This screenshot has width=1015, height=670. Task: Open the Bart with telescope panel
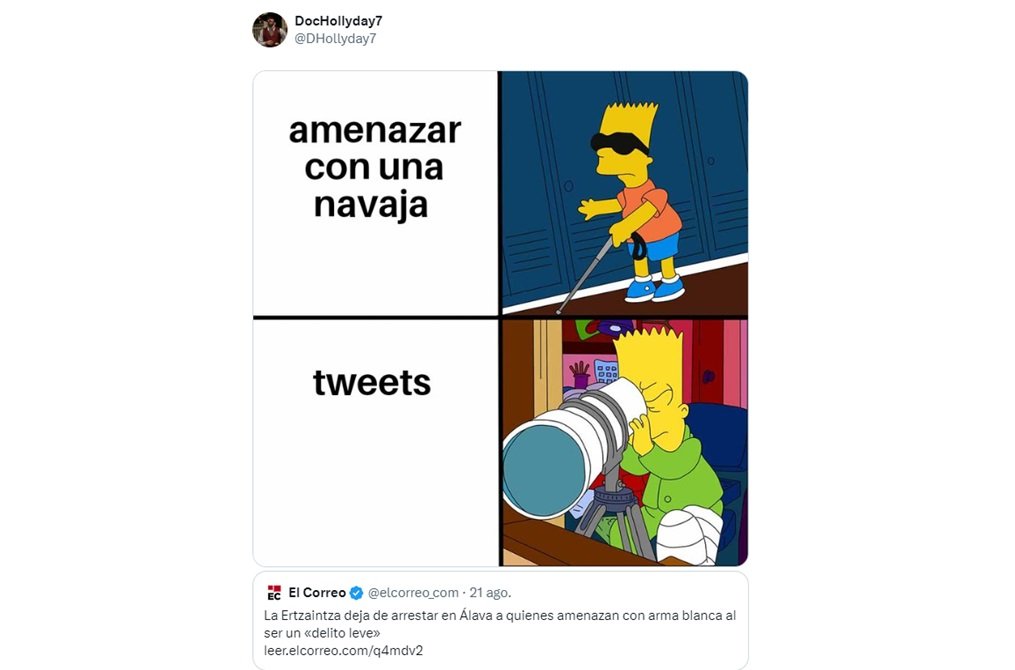[625, 443]
